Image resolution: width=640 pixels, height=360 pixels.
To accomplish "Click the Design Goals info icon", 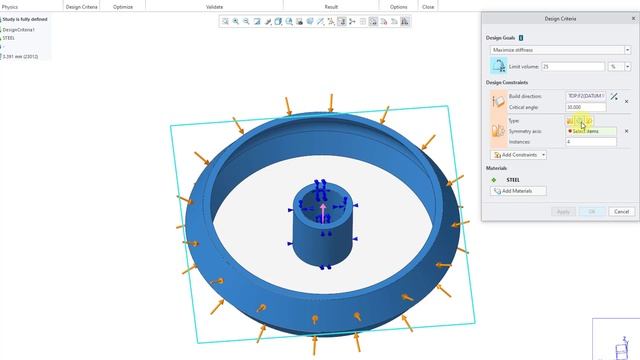I will coord(521,38).
